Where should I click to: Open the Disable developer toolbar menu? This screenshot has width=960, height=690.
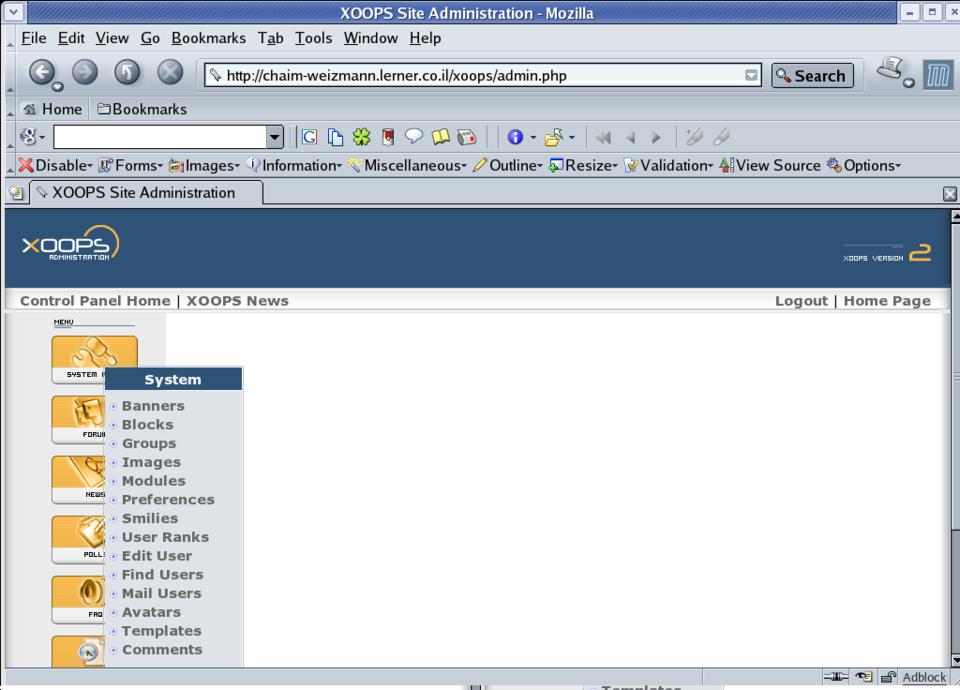pos(55,165)
